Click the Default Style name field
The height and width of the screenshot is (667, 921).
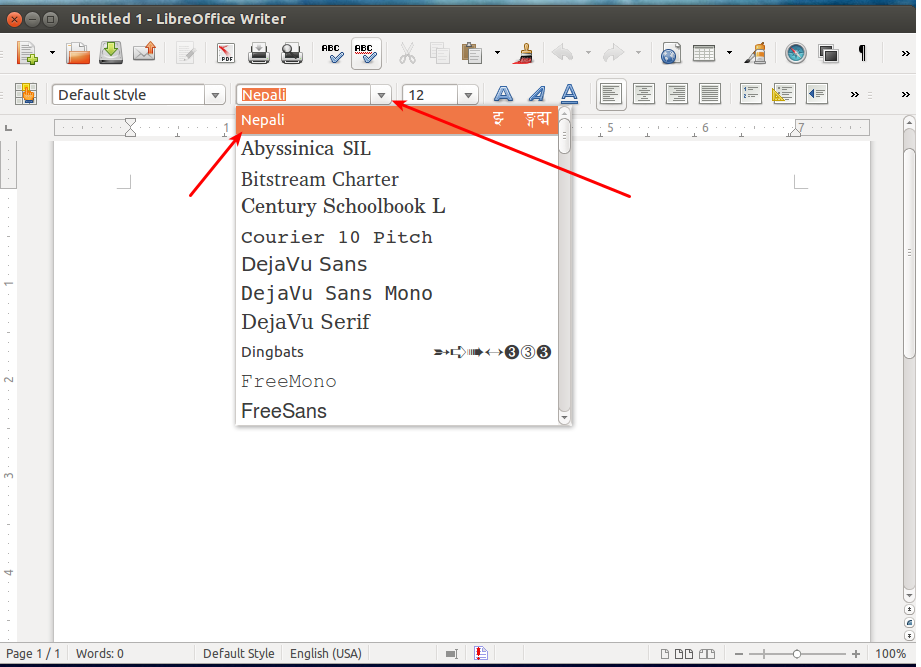click(x=128, y=95)
